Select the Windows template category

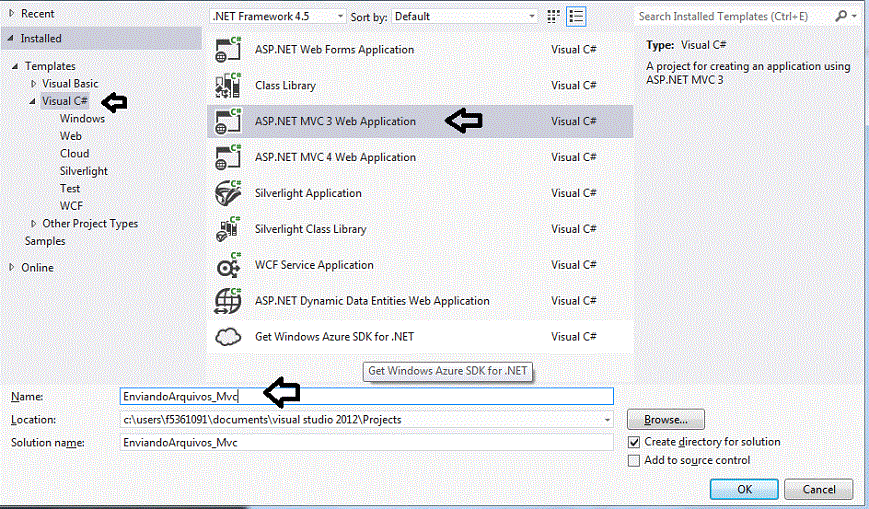click(x=82, y=119)
